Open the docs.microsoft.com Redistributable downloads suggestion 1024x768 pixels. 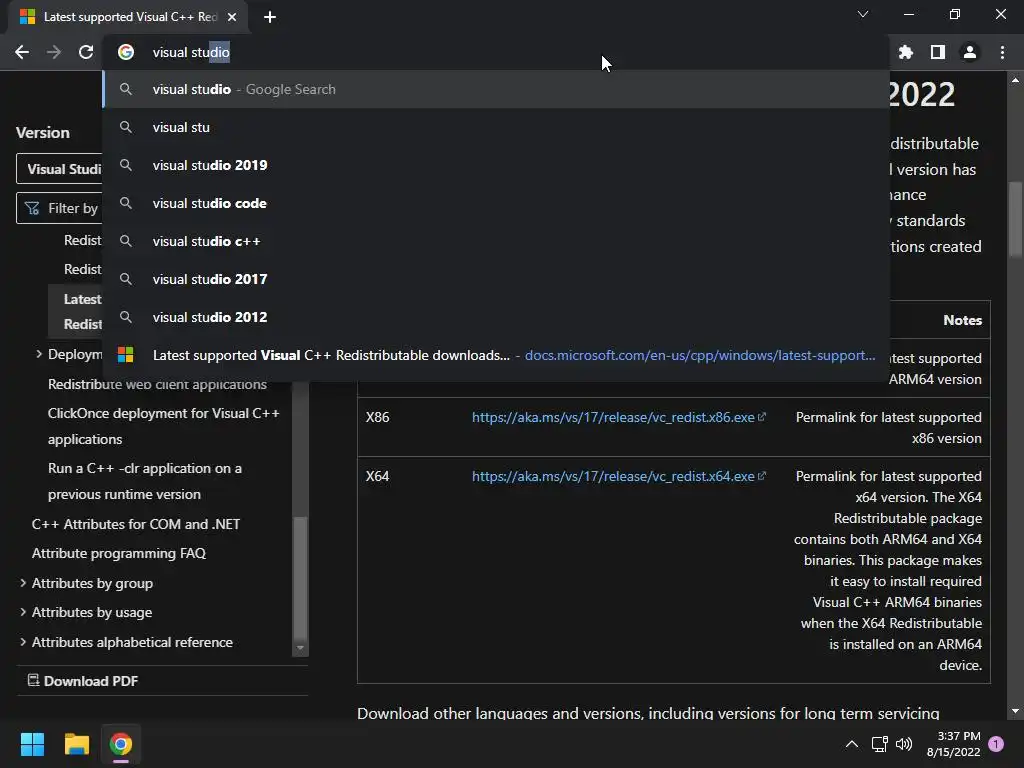click(x=496, y=355)
